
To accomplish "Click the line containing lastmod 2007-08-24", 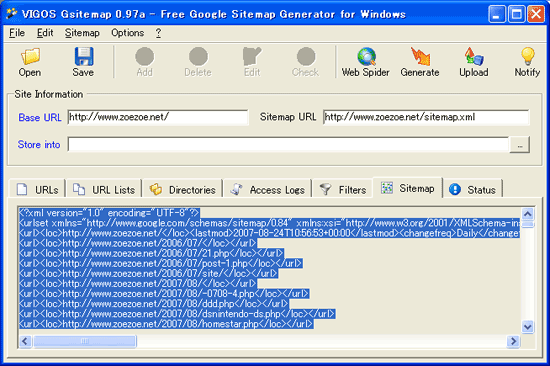I will (x=269, y=233).
